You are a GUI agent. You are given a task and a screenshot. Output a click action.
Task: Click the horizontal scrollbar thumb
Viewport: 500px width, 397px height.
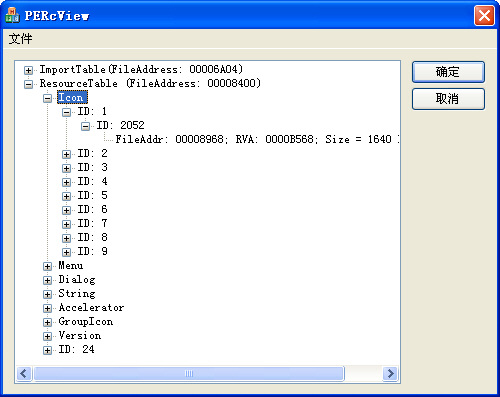point(189,373)
